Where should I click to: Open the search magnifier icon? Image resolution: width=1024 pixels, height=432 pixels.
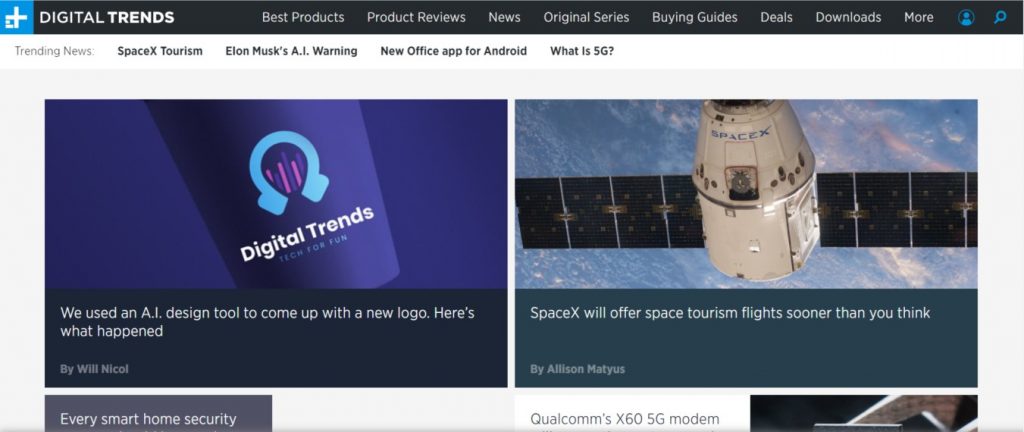coord(1000,18)
